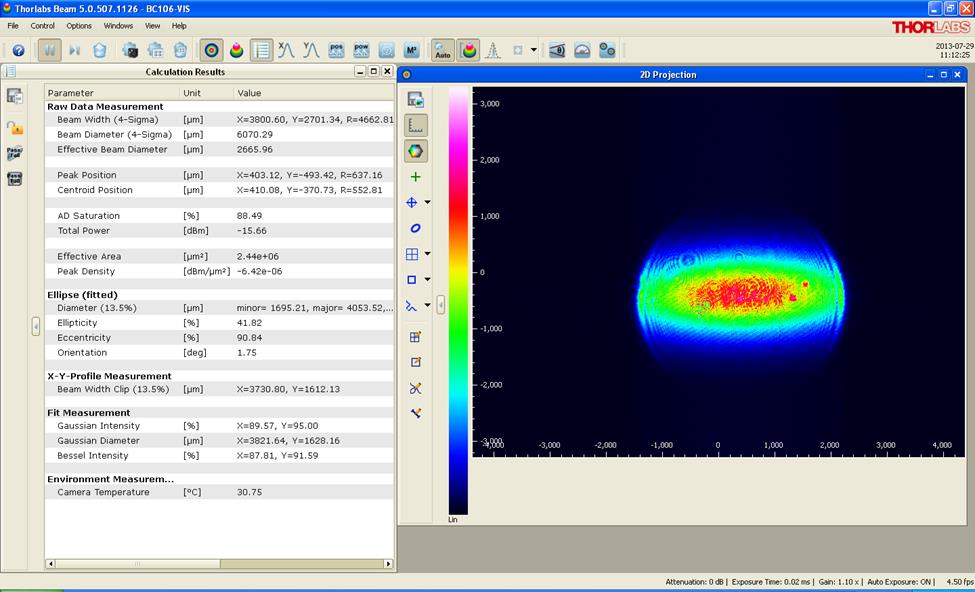The width and height of the screenshot is (975, 592).
Task: Toggle the Calculation Results window button
Action: click(x=262, y=50)
